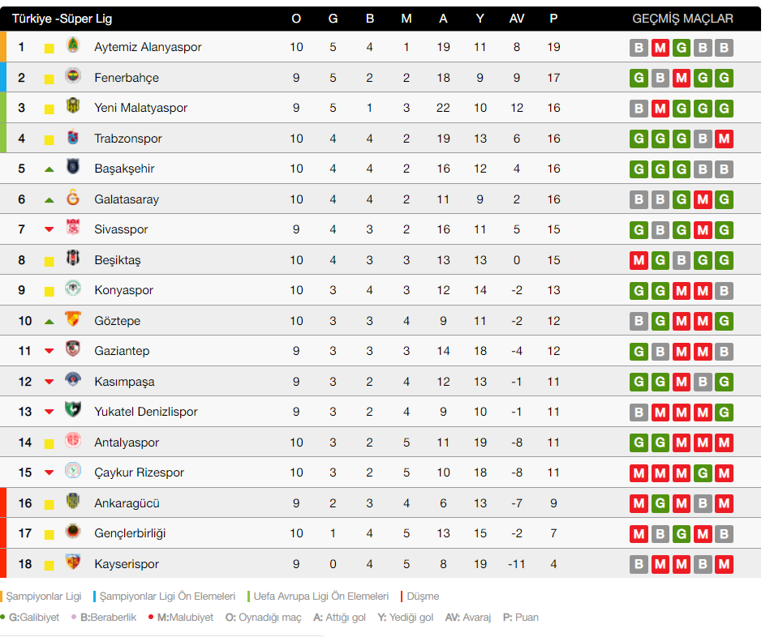
Task: Click Trabzonspor's red M last-match badge
Action: point(724,138)
